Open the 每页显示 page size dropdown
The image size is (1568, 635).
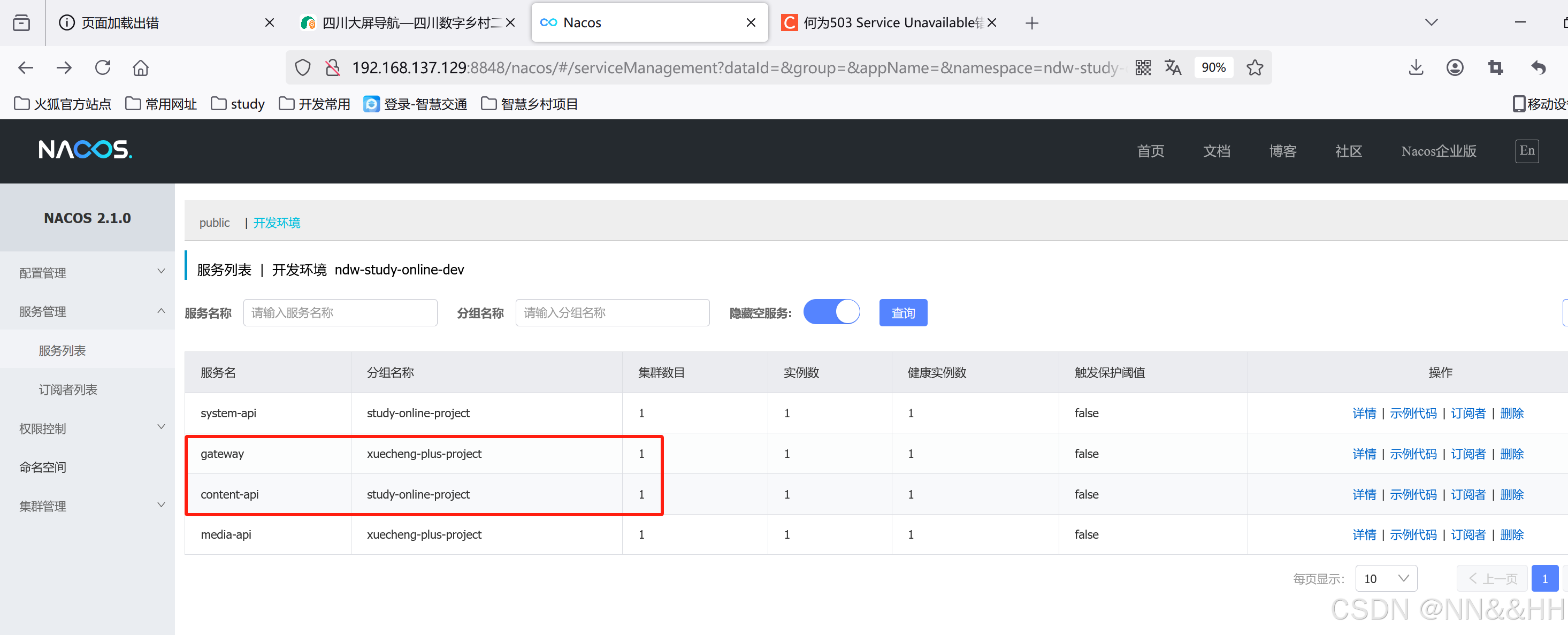[x=1386, y=578]
